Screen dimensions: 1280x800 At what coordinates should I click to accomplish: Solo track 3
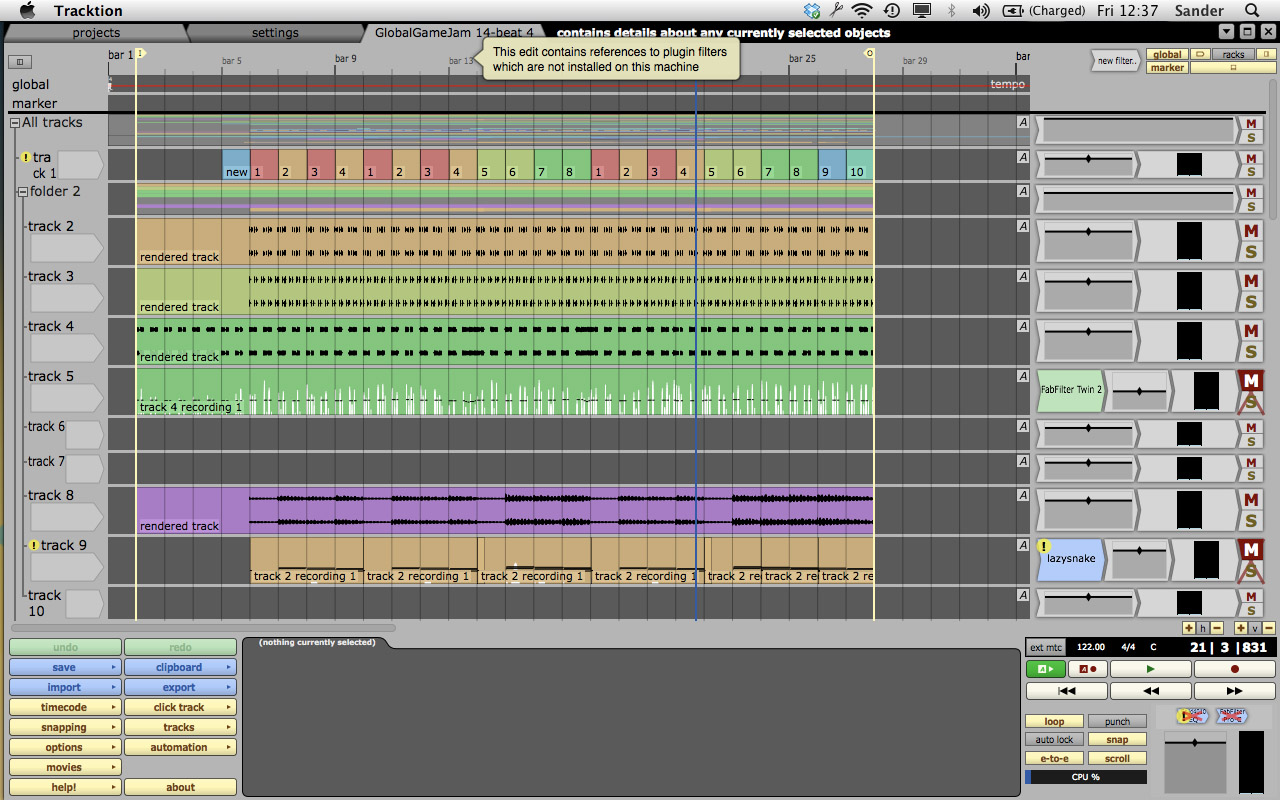[1250, 301]
